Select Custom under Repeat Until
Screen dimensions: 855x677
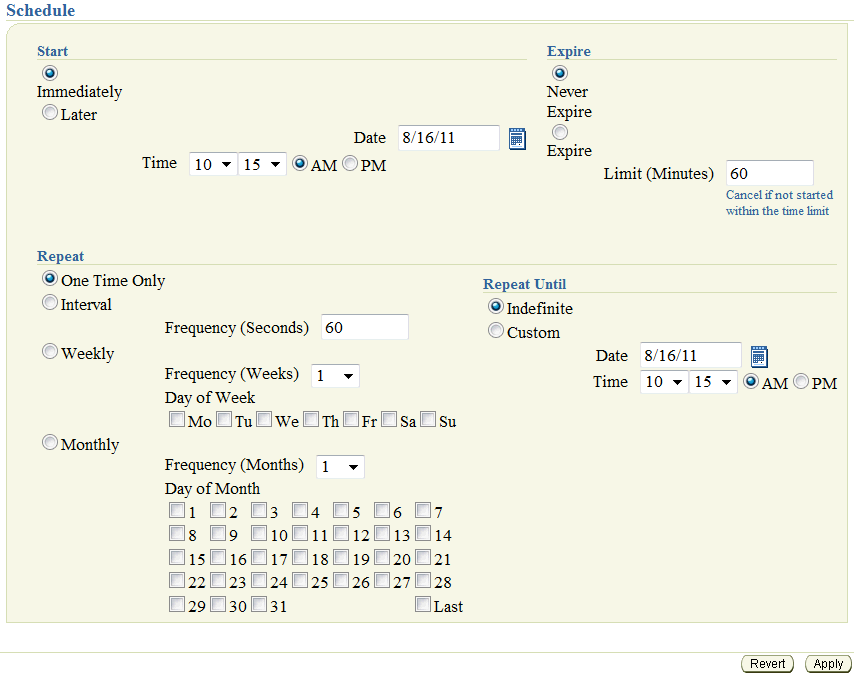pos(496,330)
